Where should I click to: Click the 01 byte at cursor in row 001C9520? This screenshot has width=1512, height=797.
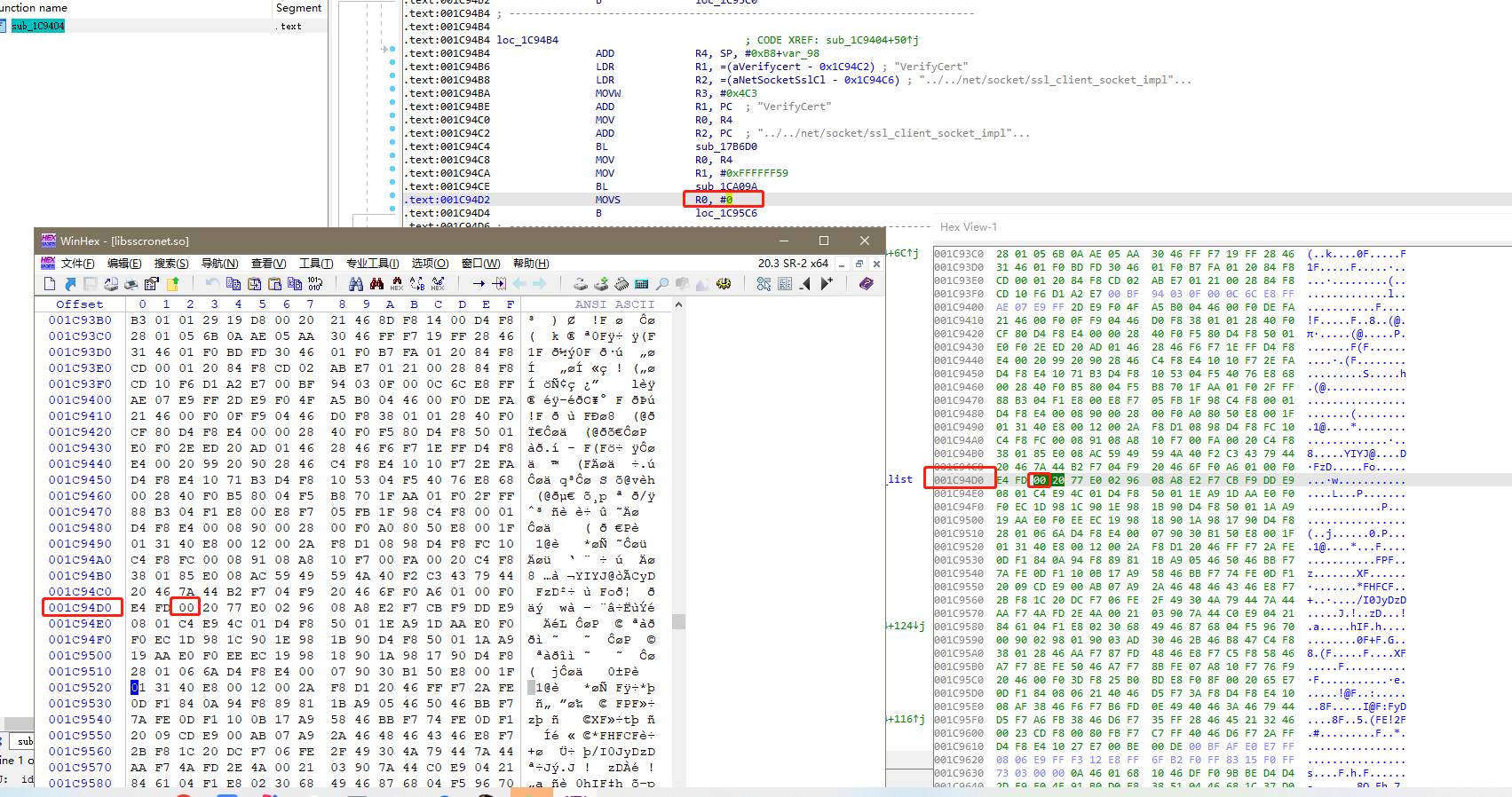coord(138,688)
